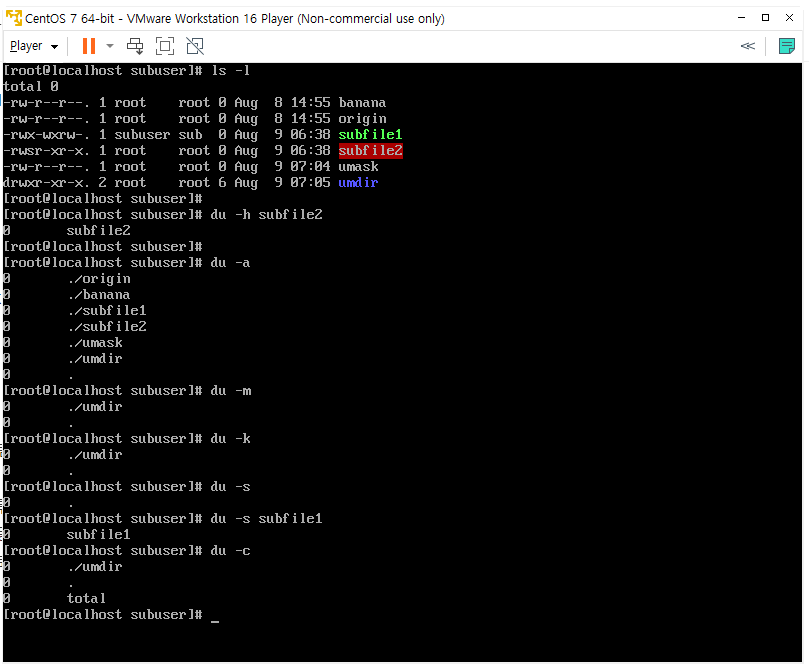The image size is (809, 668).
Task: Click the red-highlighted subfile2 file name
Action: pos(370,151)
